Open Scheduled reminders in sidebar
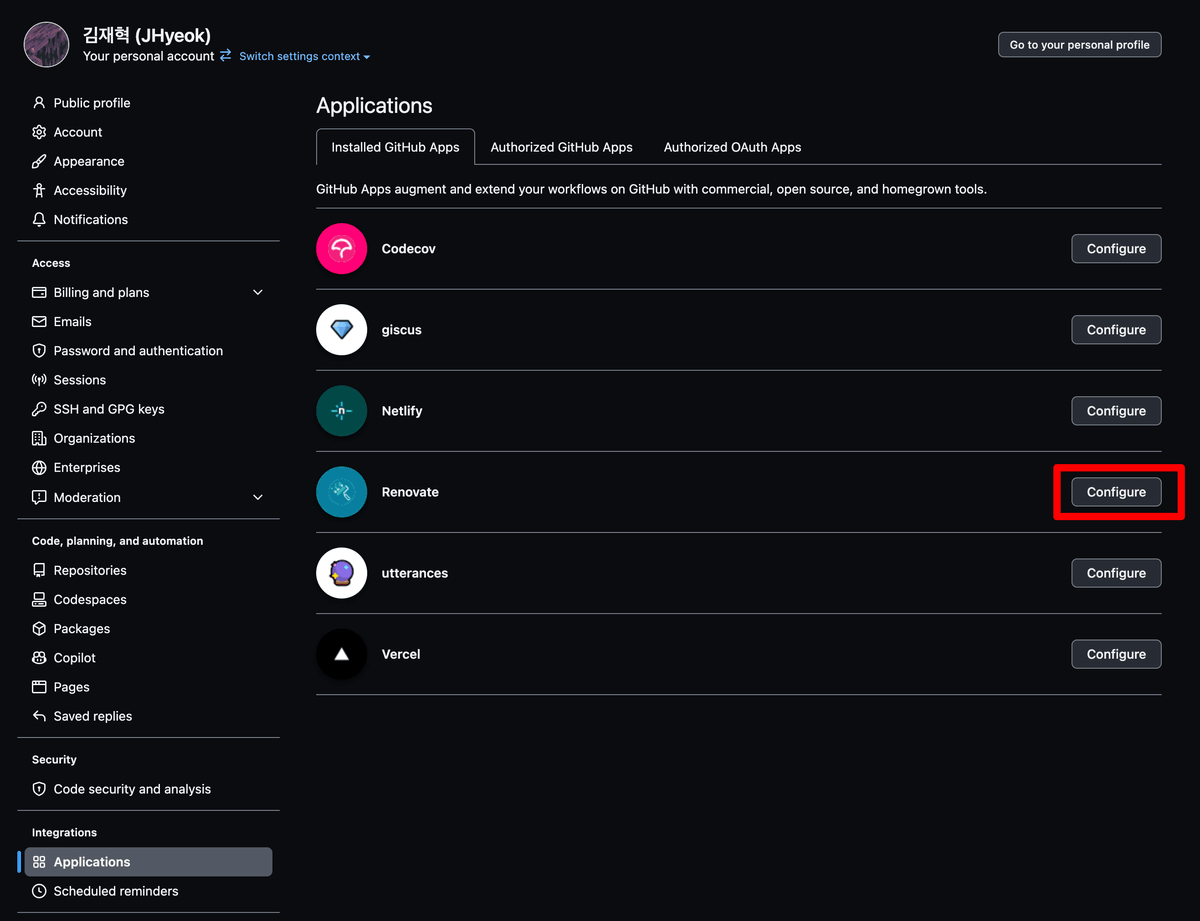Screen dimensions: 1200x921 [x=116, y=891]
